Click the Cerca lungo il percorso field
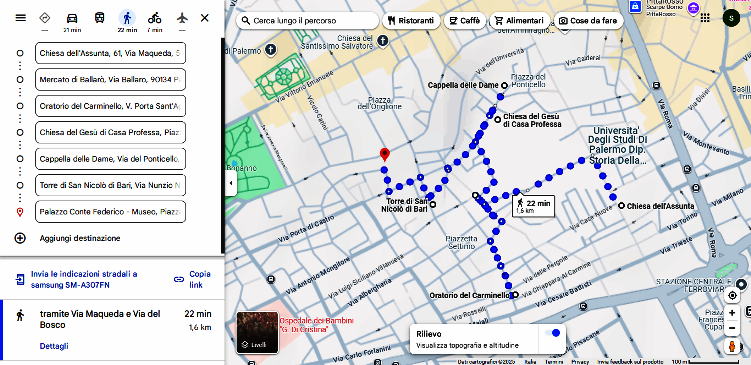The width and height of the screenshot is (751, 365). (x=307, y=21)
